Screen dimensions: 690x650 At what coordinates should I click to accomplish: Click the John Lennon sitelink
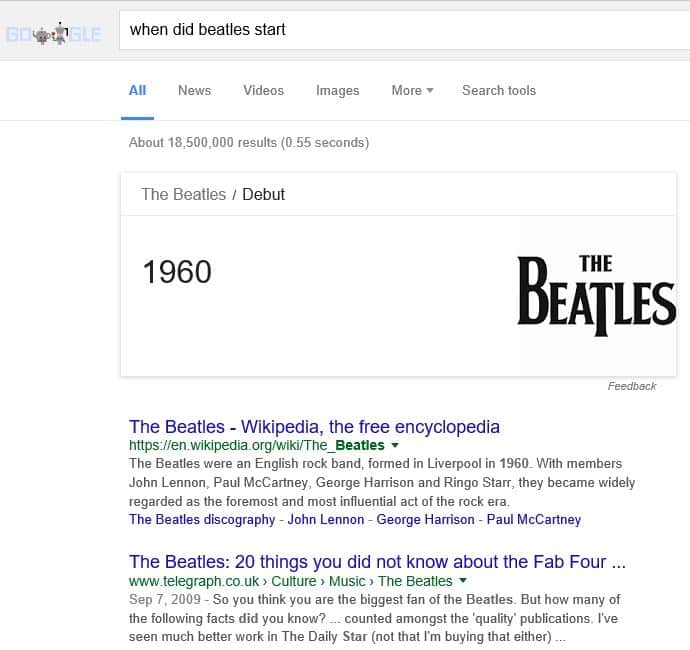click(x=325, y=519)
